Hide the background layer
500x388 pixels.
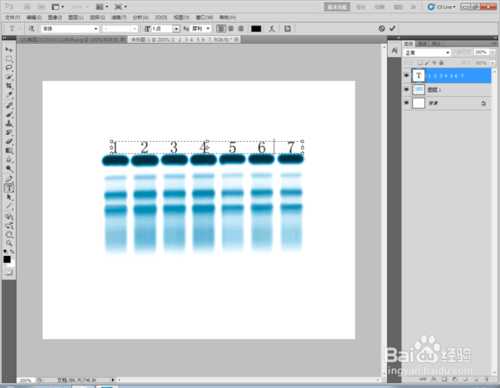[406, 103]
